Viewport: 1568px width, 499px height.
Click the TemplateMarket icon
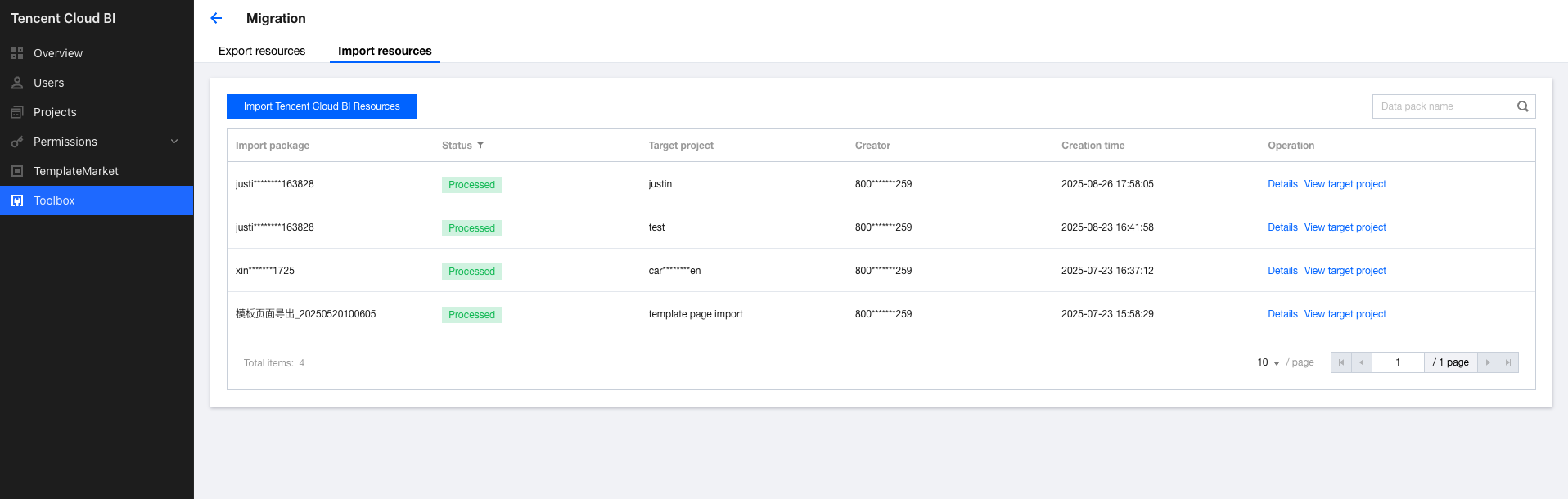point(17,171)
